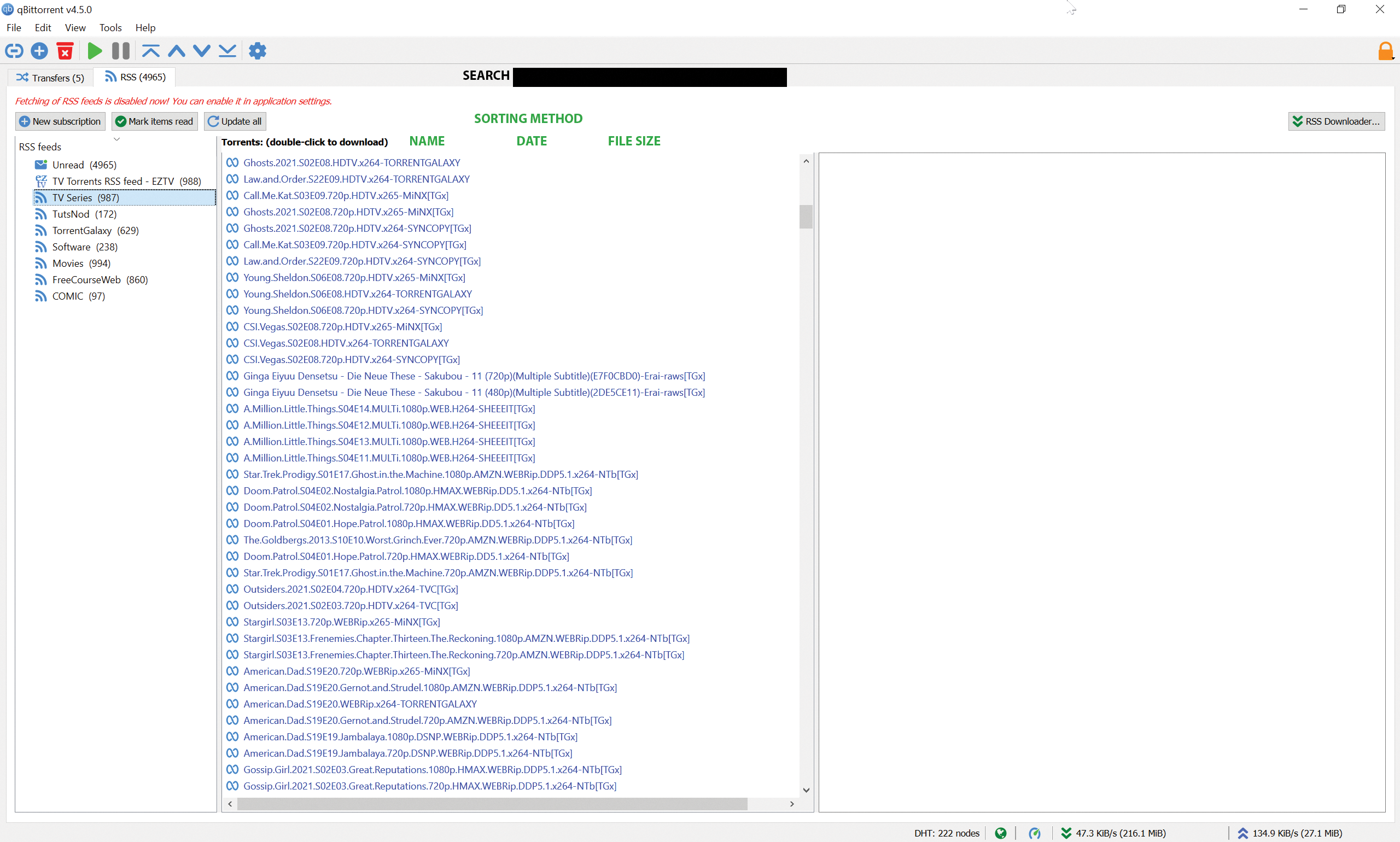This screenshot has width=1400, height=842.
Task: Select CSI.Vegas.S02E08.720p.HDTV.x264-SYNCOPY[TGx] article
Action: pos(351,359)
